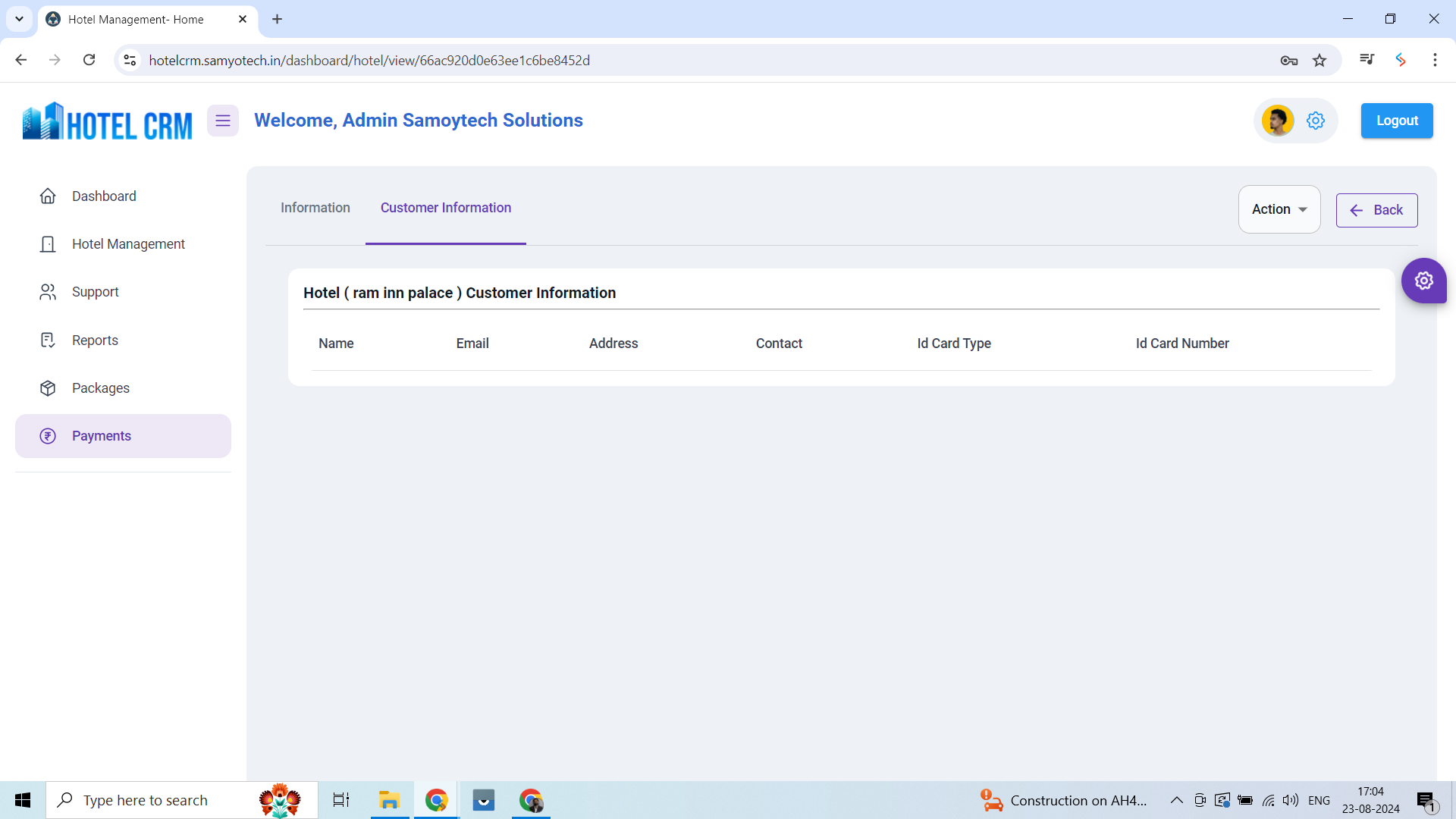The height and width of the screenshot is (819, 1456).
Task: Bookmark this page via the star icon
Action: tap(1319, 60)
